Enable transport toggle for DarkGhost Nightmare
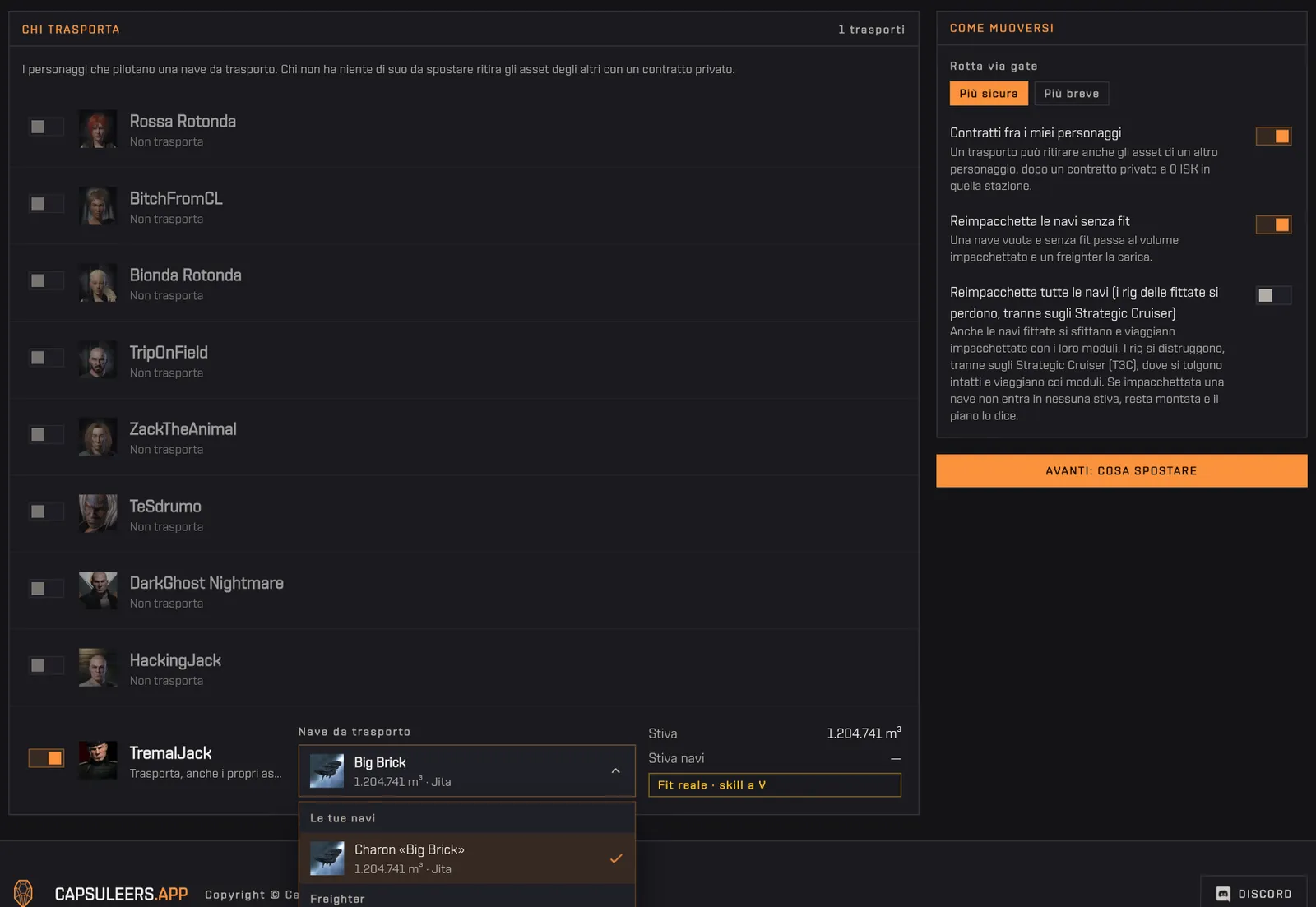Screen dimensions: 1316x907 click(46, 588)
